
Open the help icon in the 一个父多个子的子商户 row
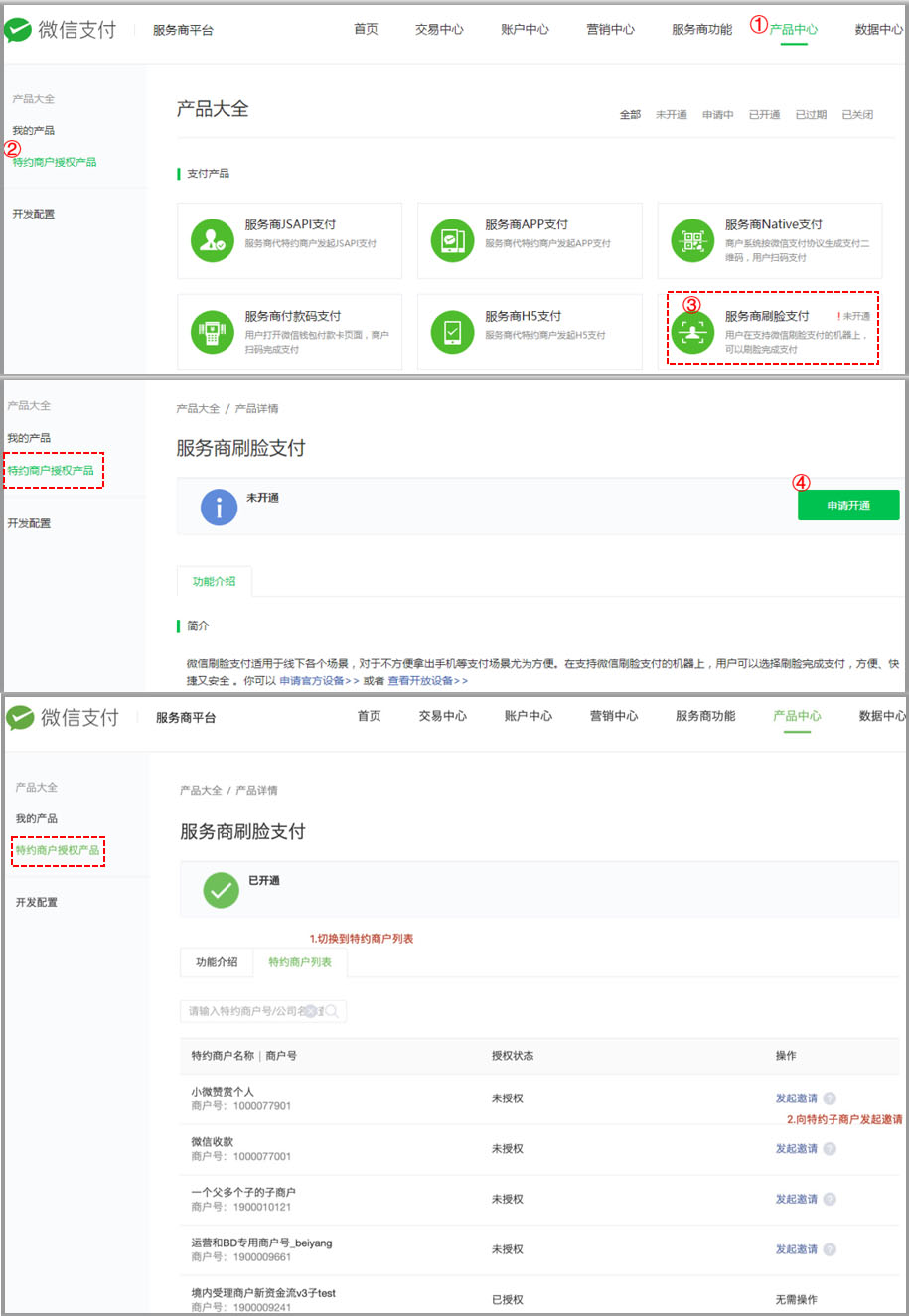(x=830, y=1199)
